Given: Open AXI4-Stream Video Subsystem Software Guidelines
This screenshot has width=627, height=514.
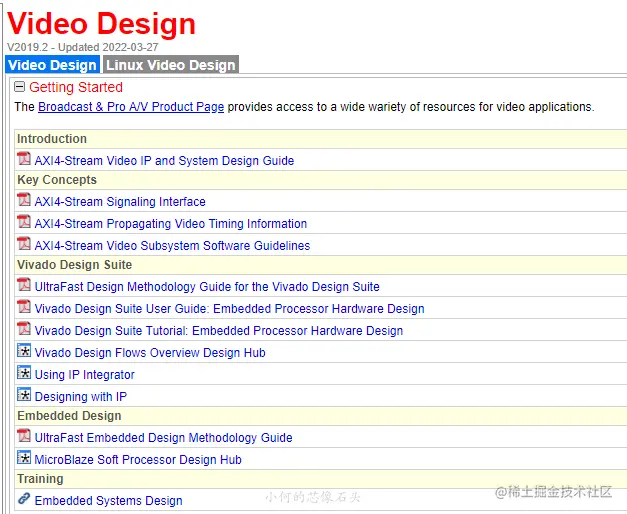Looking at the screenshot, I should (172, 246).
